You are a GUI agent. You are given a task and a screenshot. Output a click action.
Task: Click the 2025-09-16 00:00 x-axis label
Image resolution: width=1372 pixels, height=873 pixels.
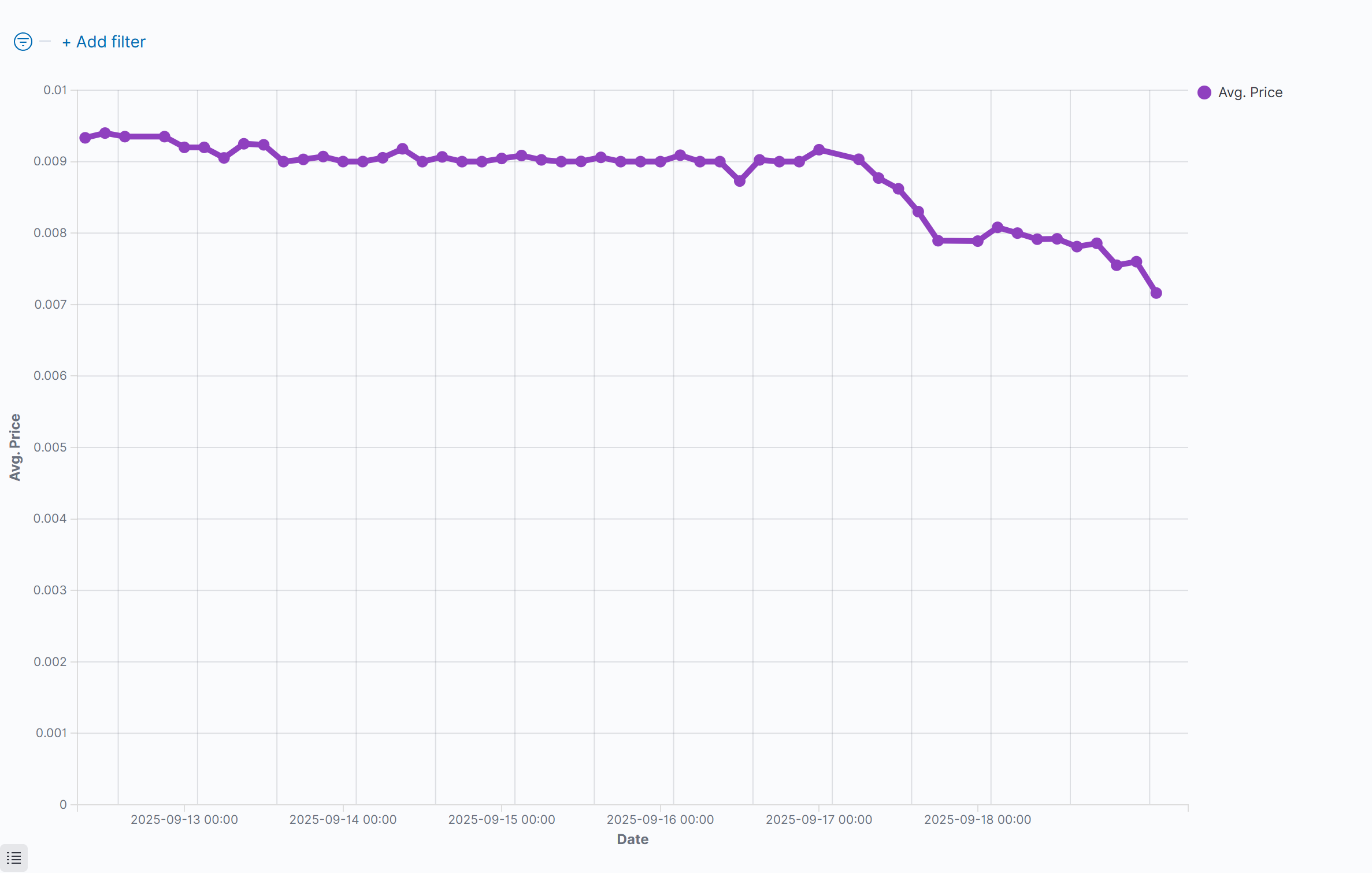click(660, 819)
